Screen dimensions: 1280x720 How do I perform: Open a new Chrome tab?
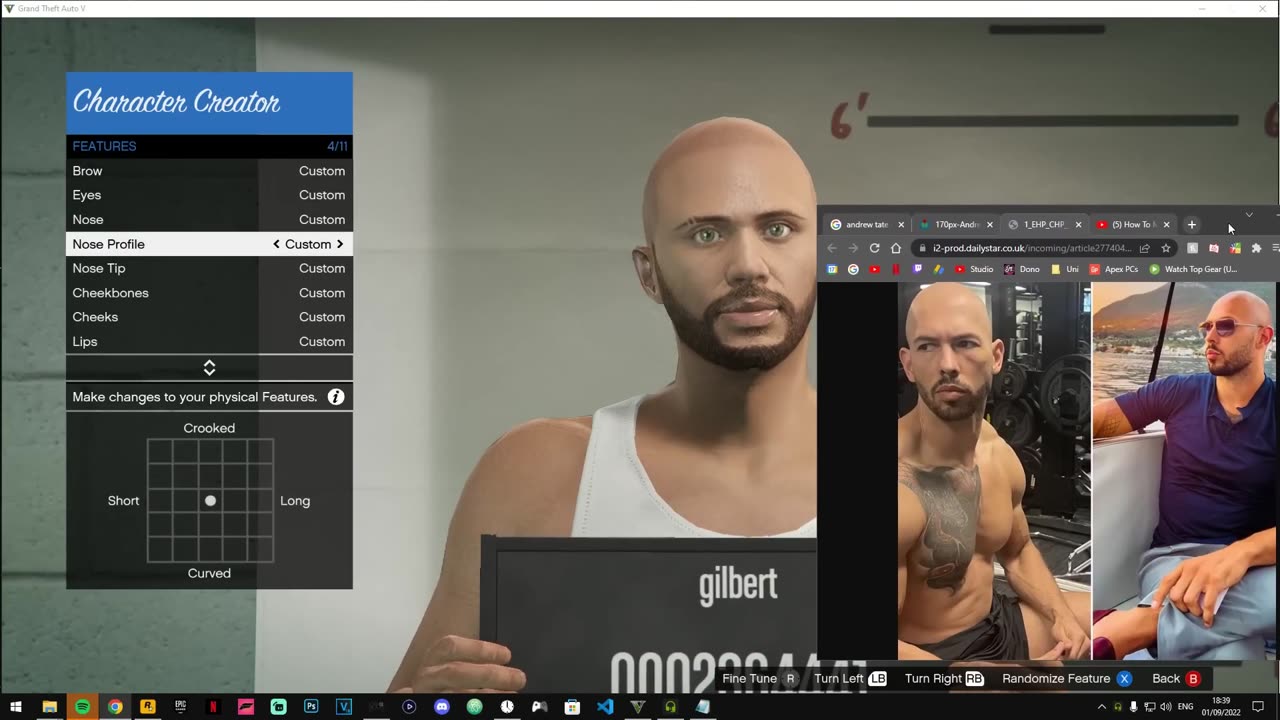click(1192, 225)
